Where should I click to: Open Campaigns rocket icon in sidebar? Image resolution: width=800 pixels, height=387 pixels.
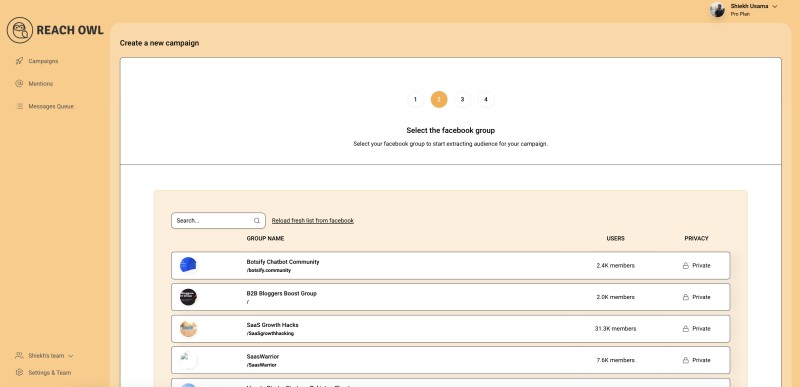[19, 61]
